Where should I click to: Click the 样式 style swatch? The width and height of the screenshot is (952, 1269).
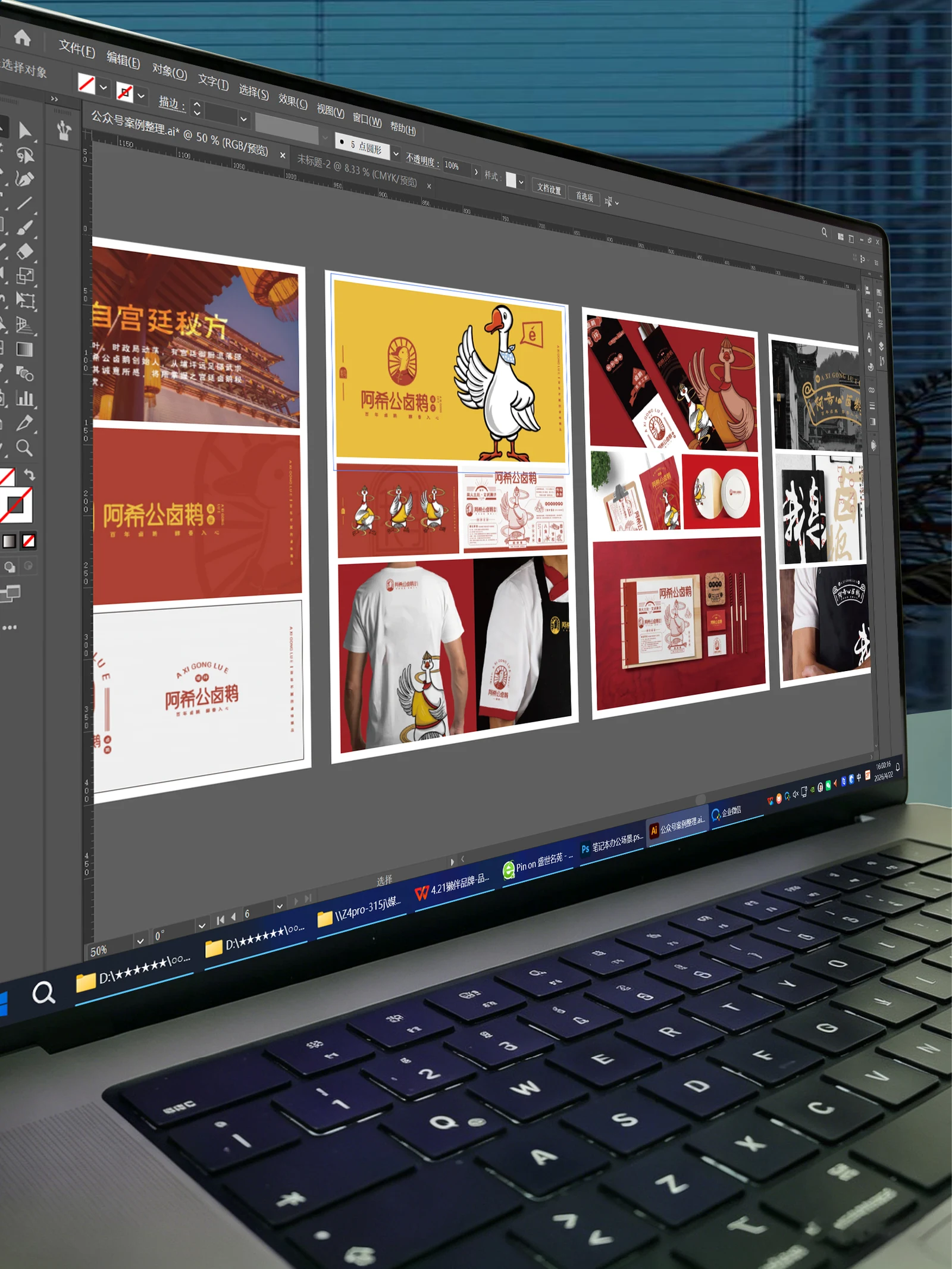coord(511,180)
